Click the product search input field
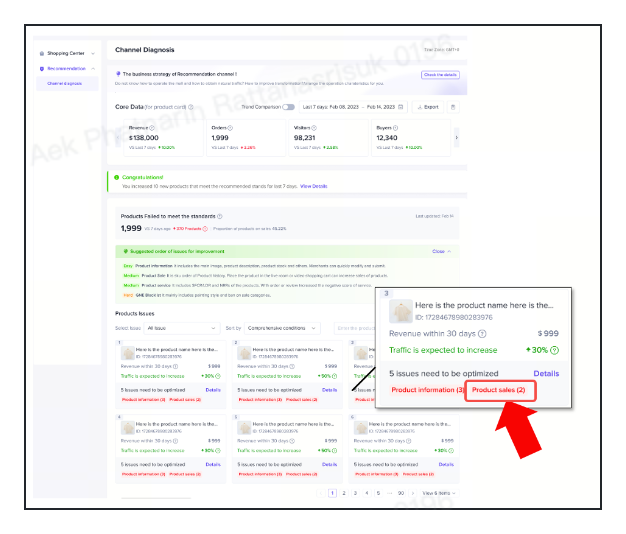626x534 pixels. point(355,328)
